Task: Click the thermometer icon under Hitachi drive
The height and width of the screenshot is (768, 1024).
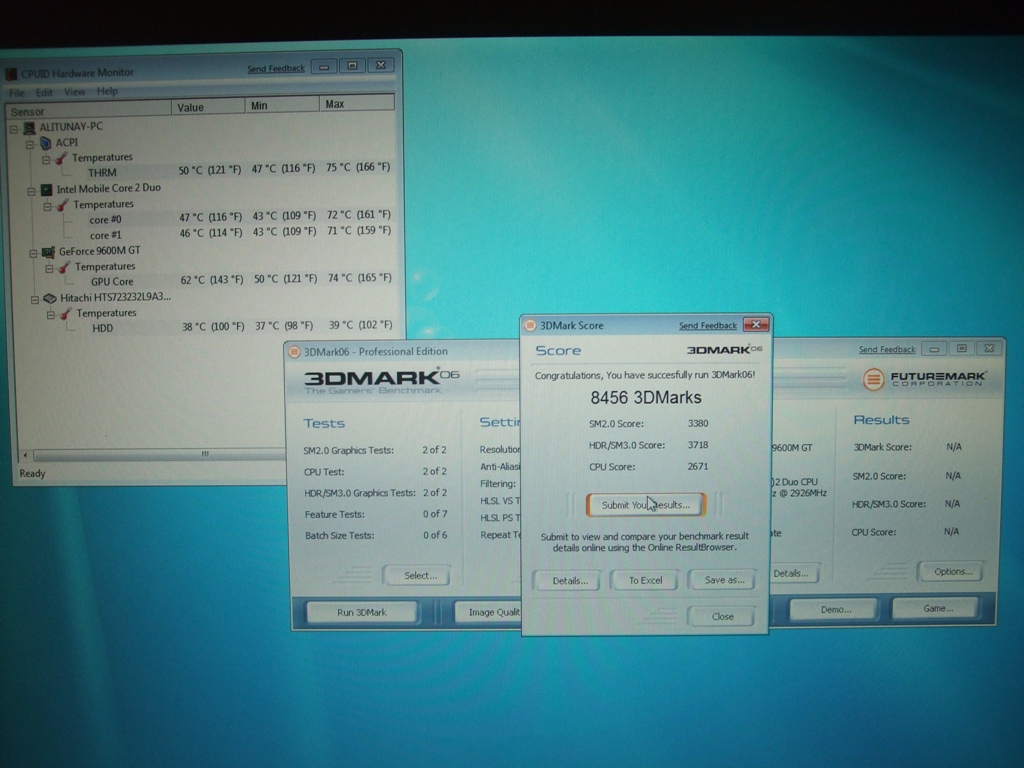Action: (x=65, y=314)
